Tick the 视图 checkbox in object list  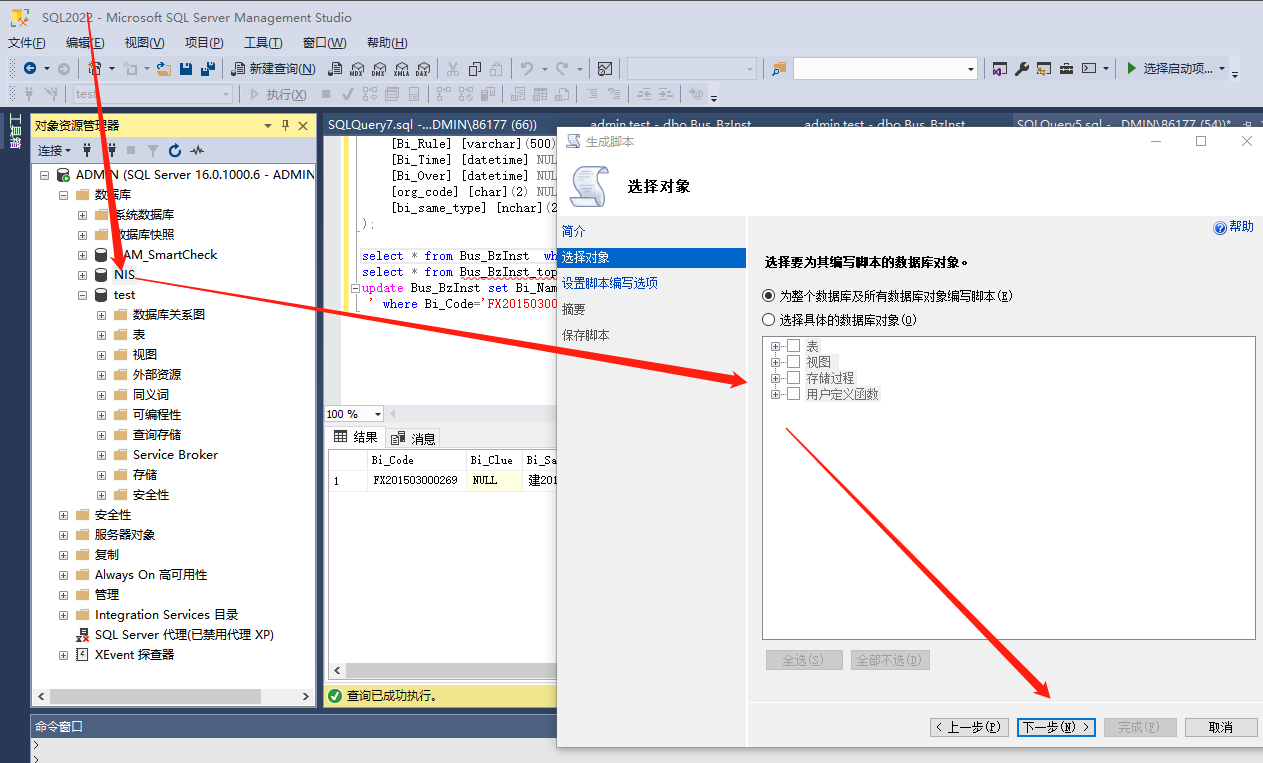pos(794,362)
